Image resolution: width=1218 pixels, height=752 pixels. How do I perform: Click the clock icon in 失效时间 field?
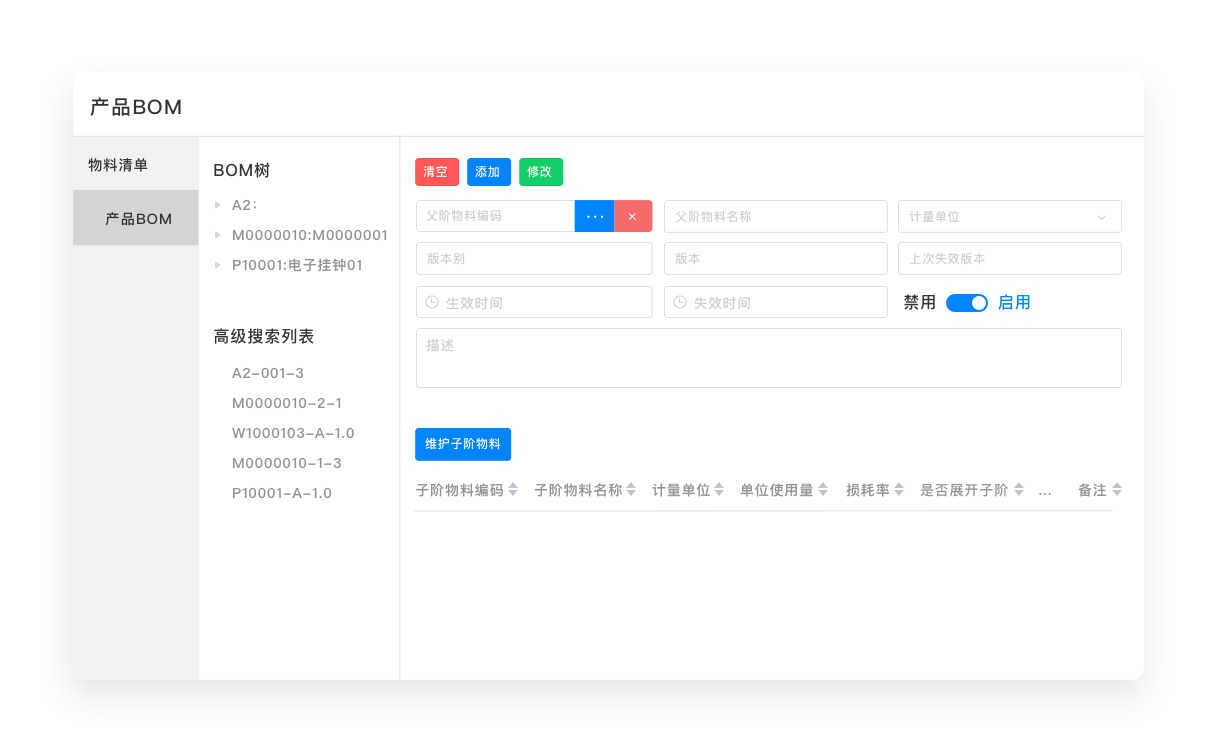point(680,302)
